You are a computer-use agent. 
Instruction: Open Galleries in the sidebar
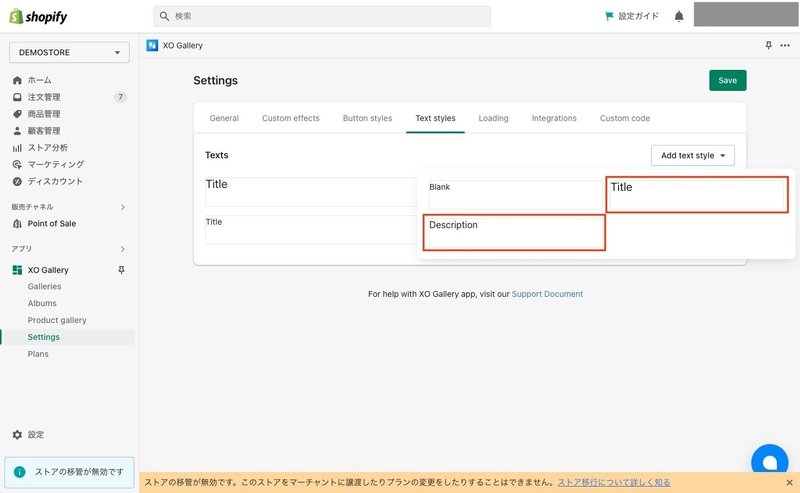pos(44,287)
